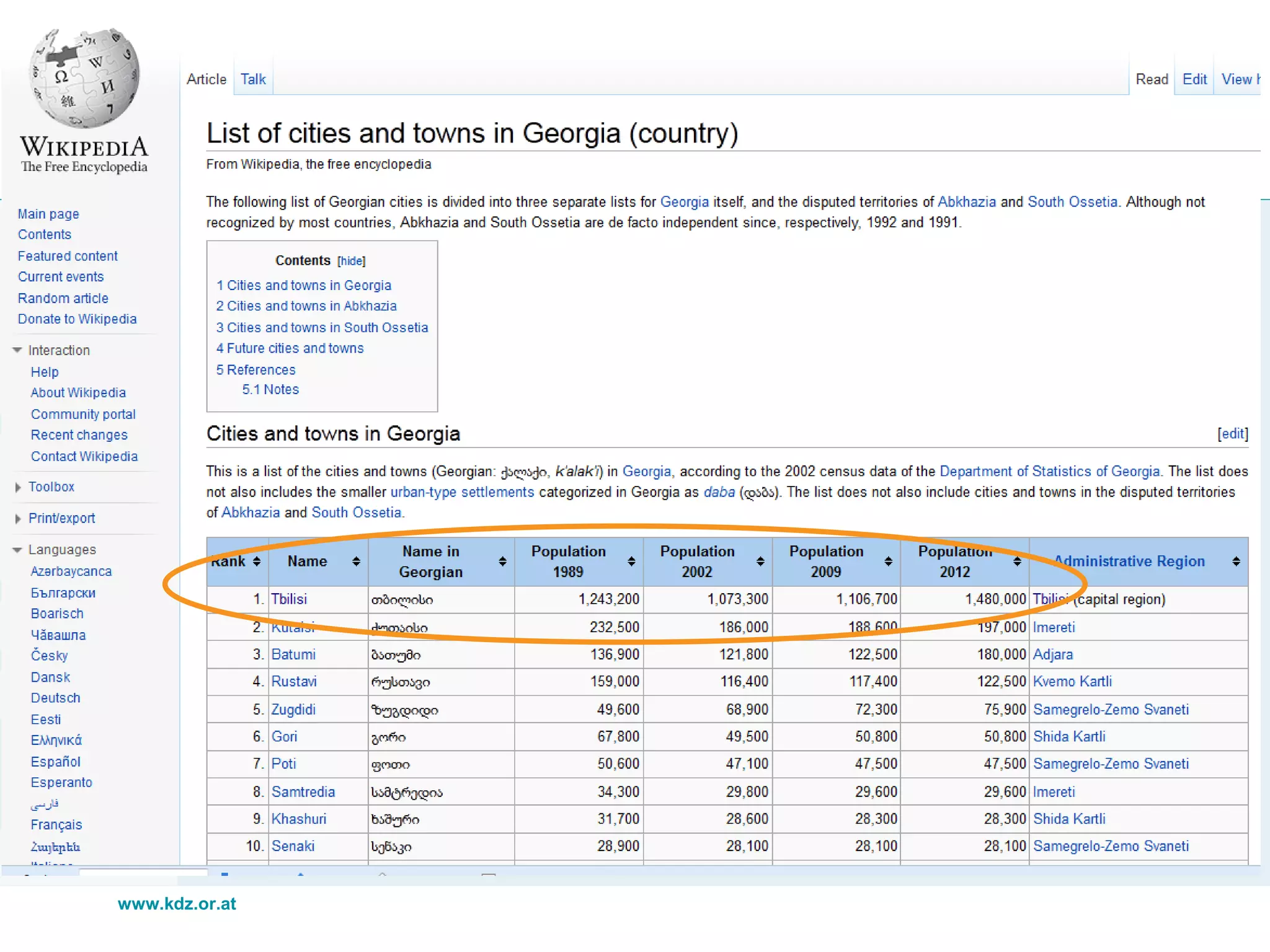Viewport: 1270px width, 952px height.
Task: Sort table by Rank column arrows
Action: point(257,562)
